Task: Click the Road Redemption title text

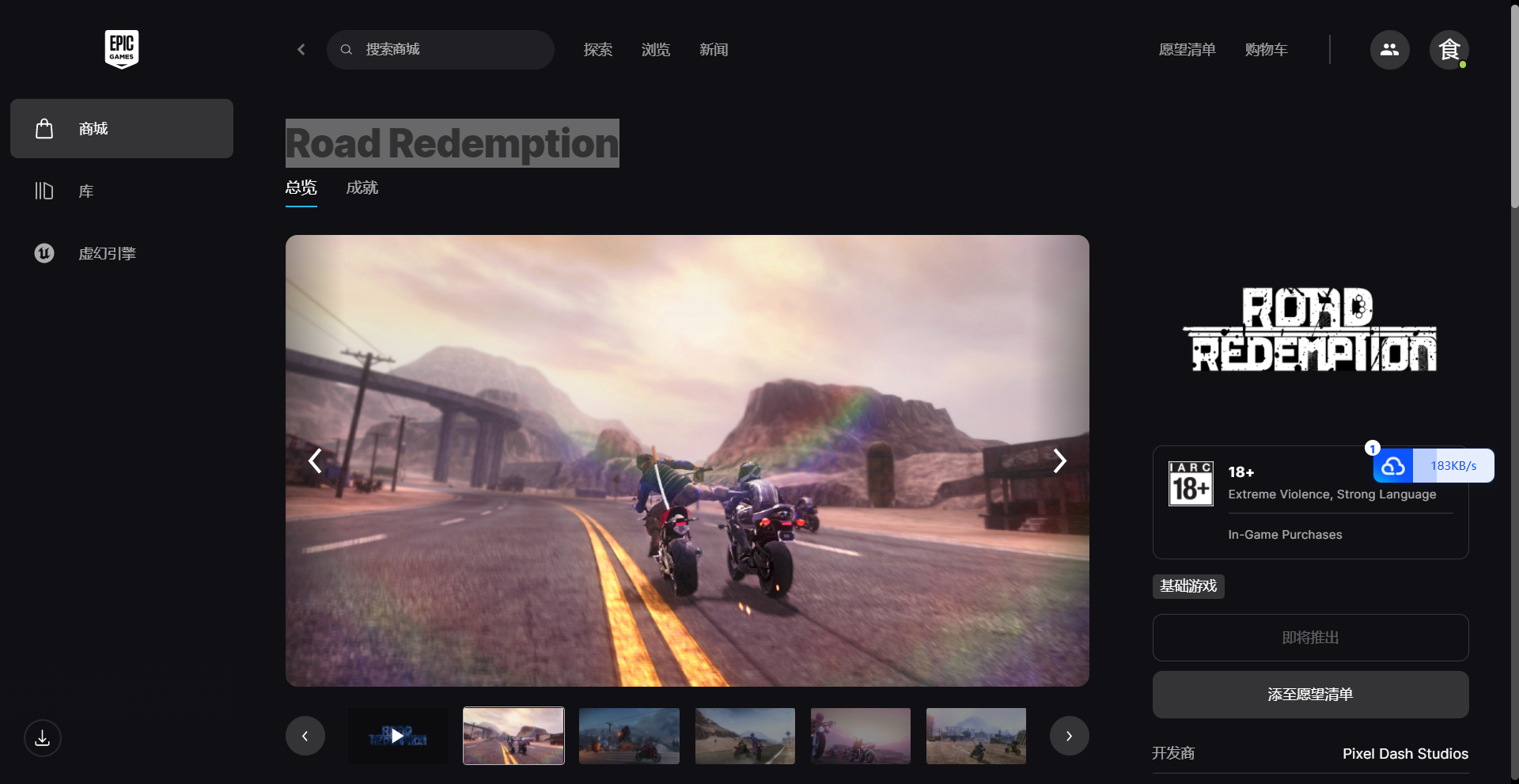Action: (453, 143)
